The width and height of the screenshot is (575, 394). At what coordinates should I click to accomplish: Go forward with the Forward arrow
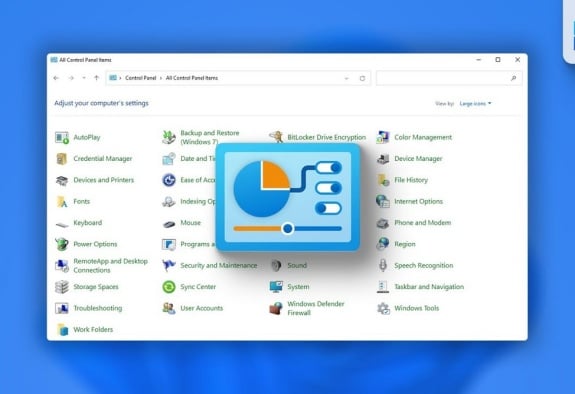[71, 78]
